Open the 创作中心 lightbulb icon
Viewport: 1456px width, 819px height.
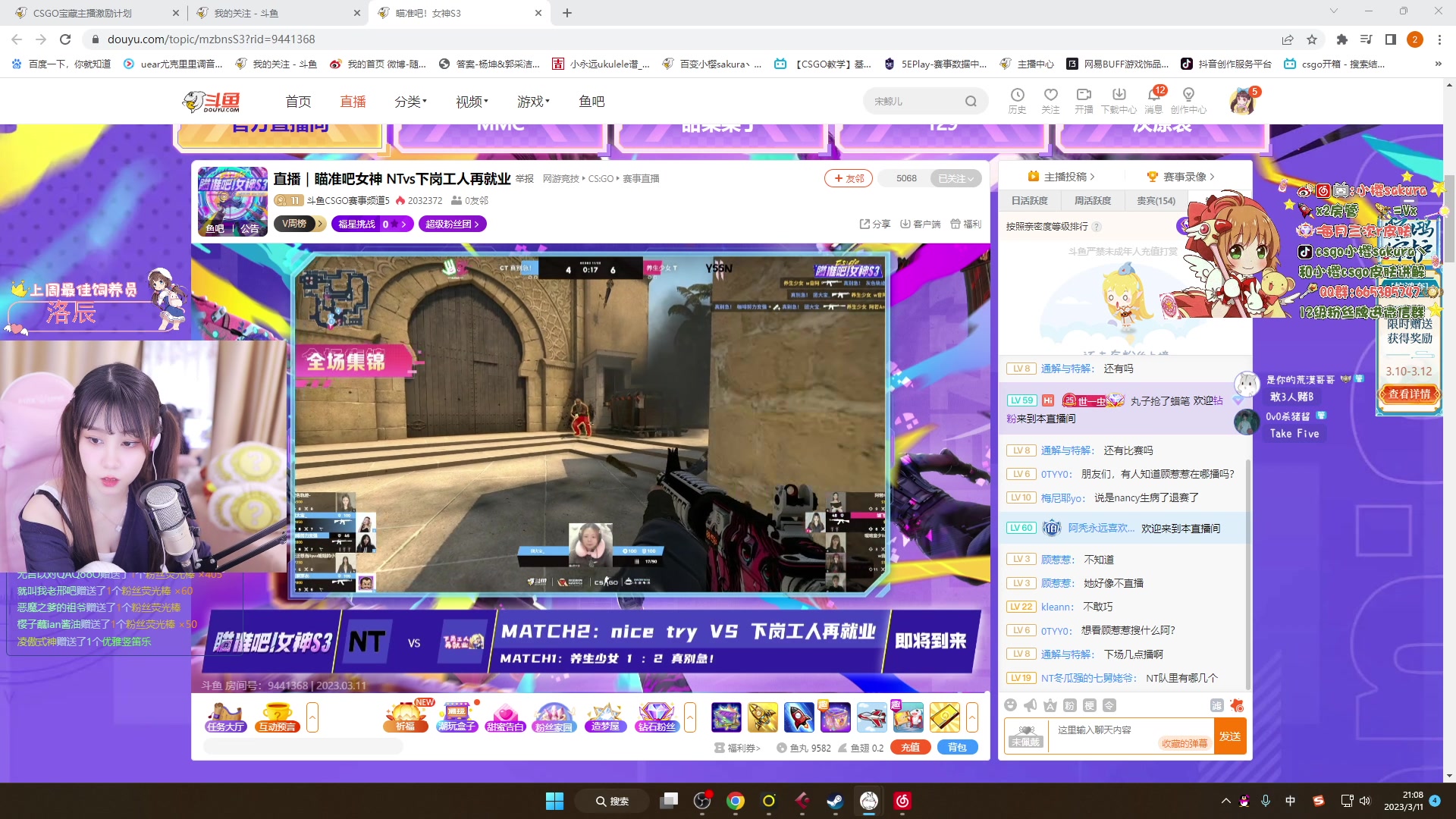(1188, 100)
